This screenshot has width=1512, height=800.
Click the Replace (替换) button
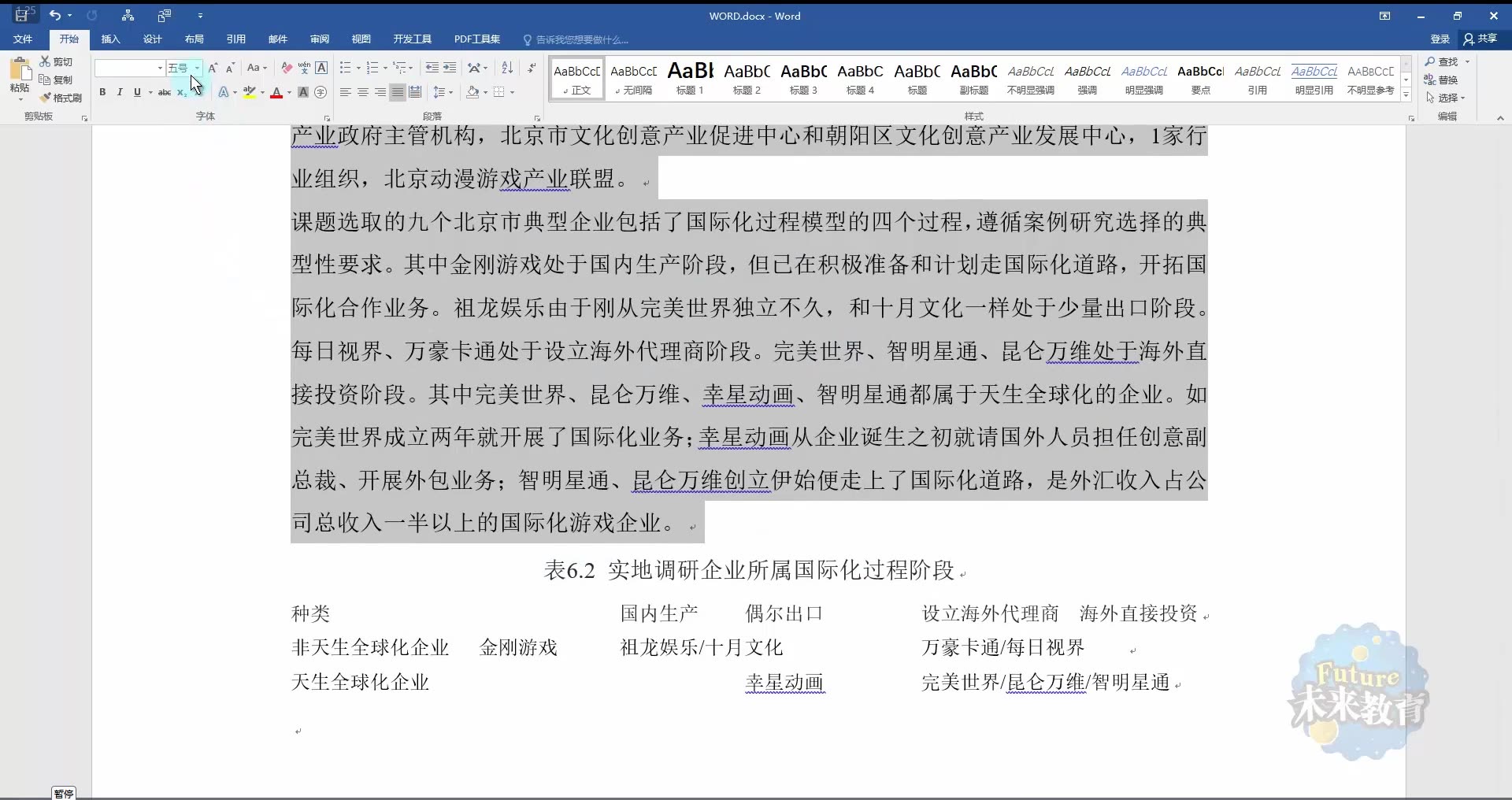click(1442, 80)
